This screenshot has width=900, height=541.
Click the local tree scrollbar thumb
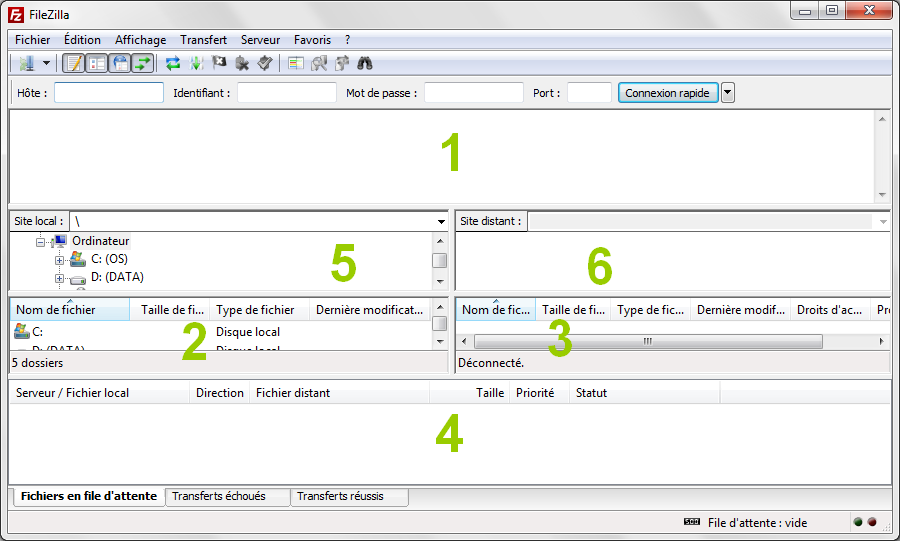[x=440, y=260]
